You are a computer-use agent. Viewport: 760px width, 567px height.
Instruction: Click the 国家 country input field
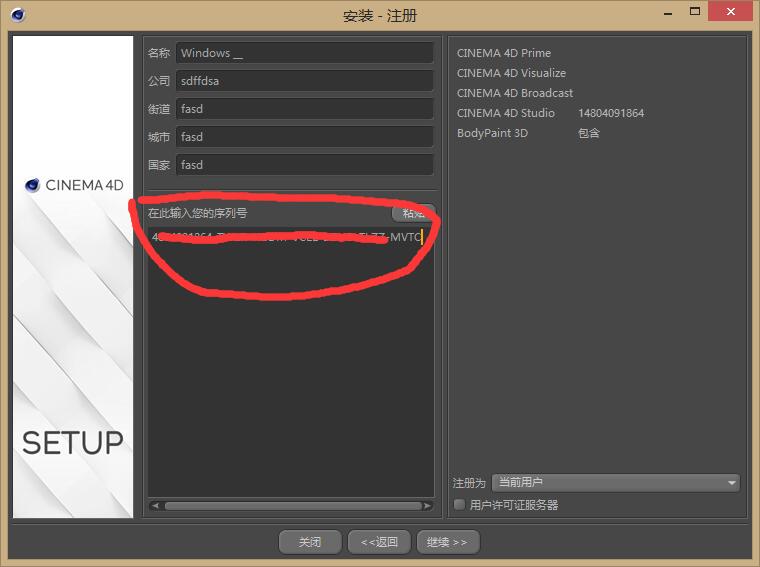point(304,165)
